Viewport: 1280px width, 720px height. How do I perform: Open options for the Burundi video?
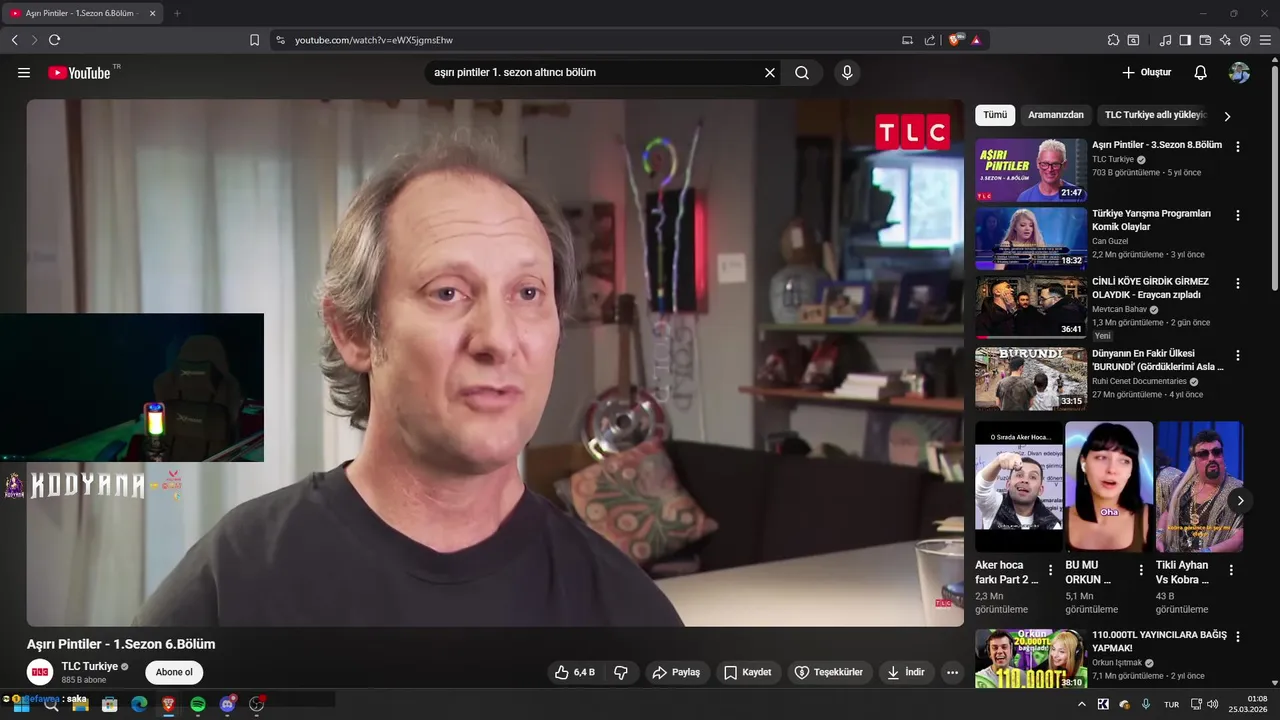pyautogui.click(x=1238, y=355)
